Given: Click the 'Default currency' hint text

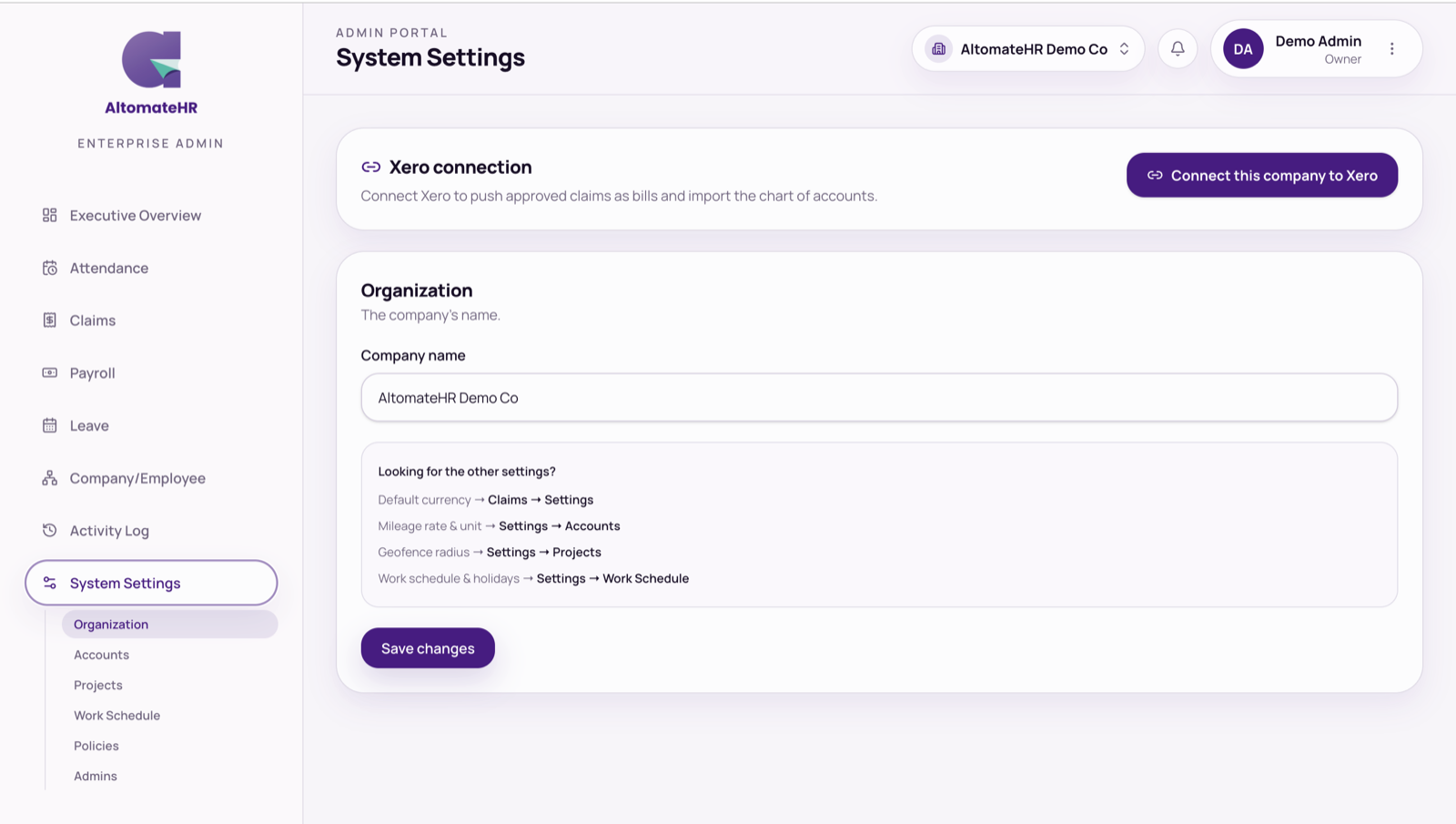Looking at the screenshot, I should (424, 500).
